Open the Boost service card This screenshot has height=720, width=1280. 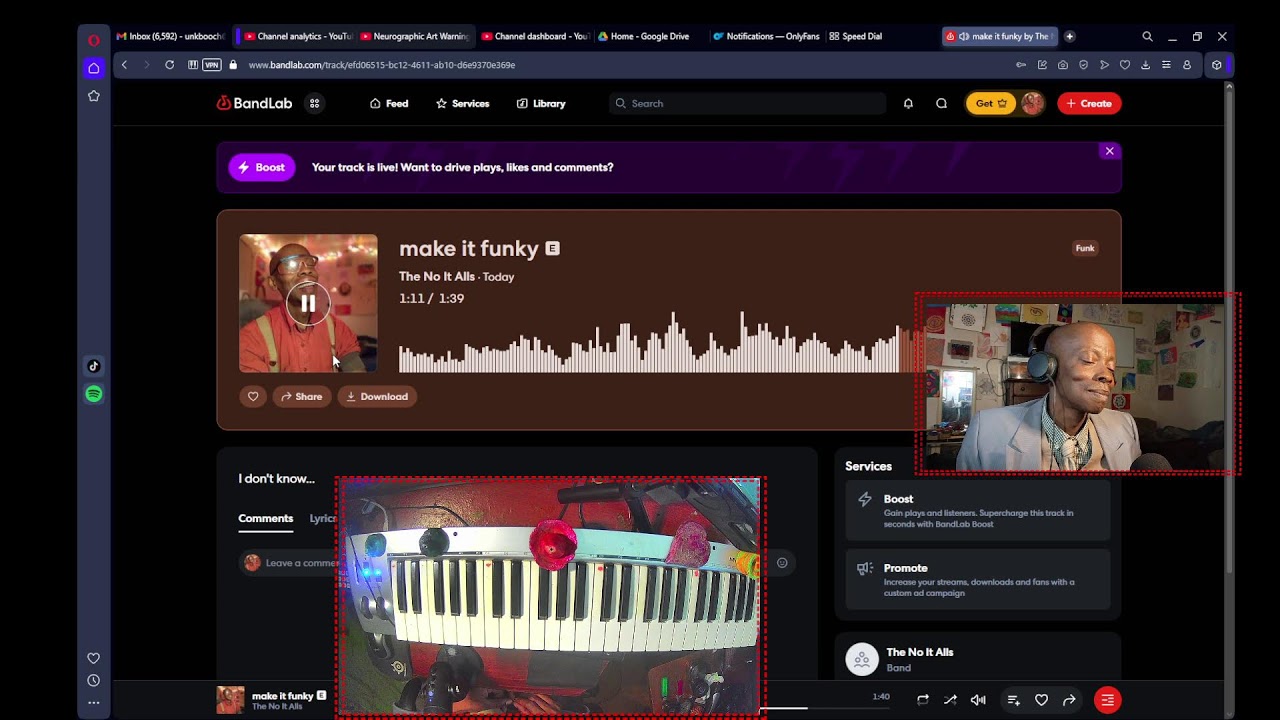coord(978,510)
